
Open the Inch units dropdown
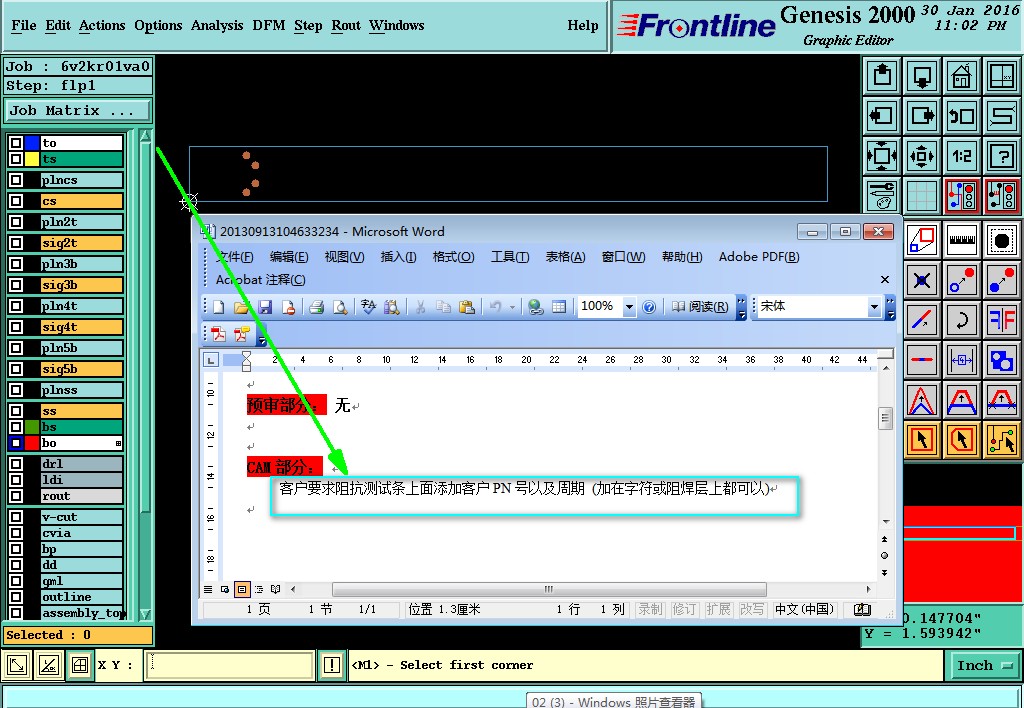pyautogui.click(x=984, y=666)
